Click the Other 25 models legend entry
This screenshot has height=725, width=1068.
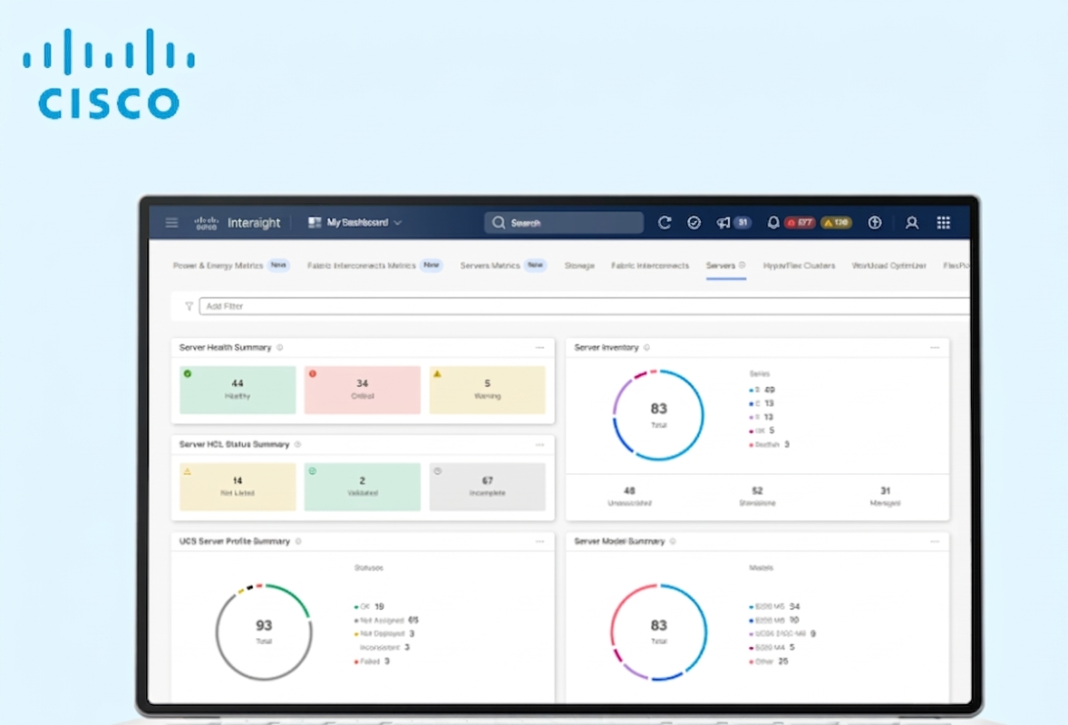pyautogui.click(x=769, y=661)
